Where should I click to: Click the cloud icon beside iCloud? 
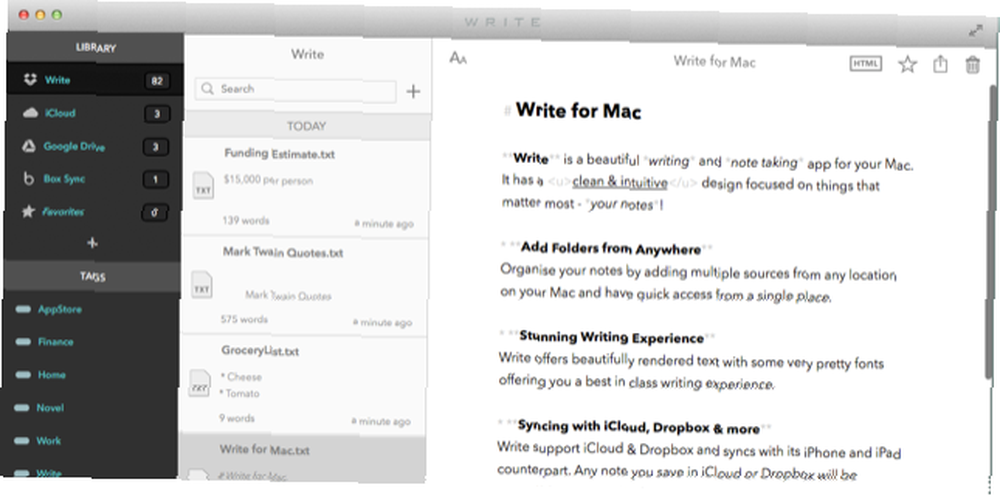point(30,113)
